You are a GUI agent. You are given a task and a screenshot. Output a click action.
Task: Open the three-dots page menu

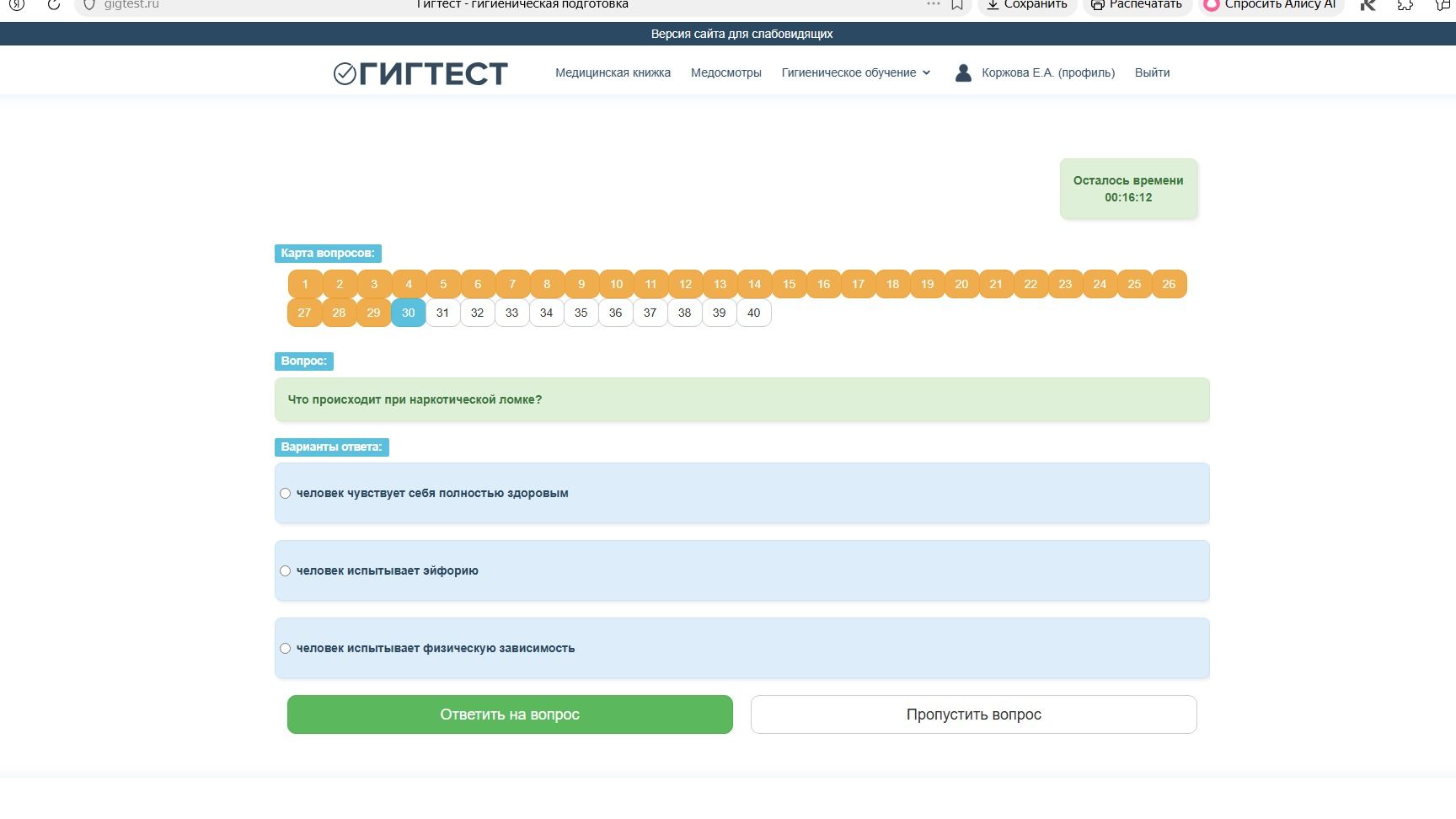point(933,4)
